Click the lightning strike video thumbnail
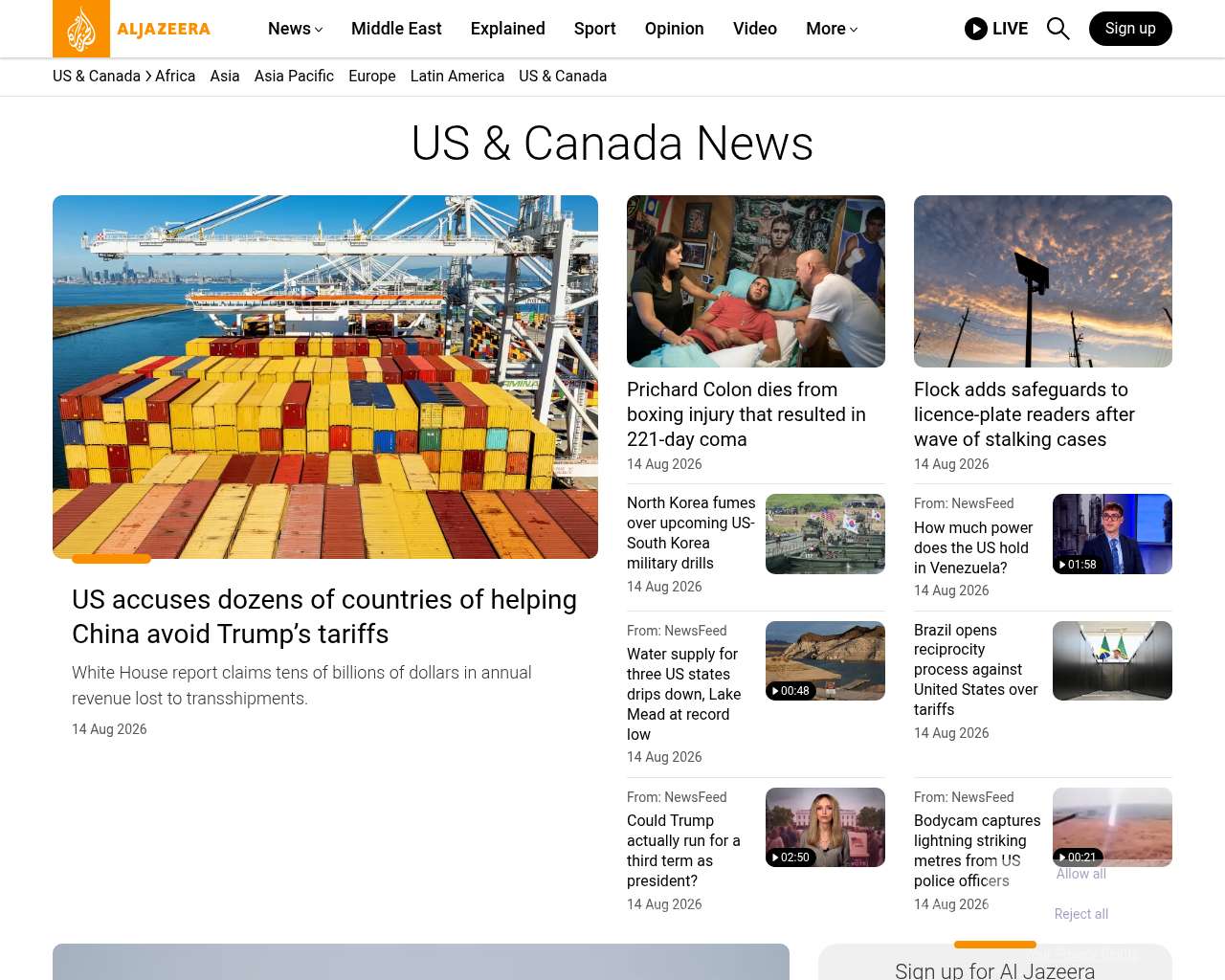The width and height of the screenshot is (1225, 980). (x=1112, y=827)
